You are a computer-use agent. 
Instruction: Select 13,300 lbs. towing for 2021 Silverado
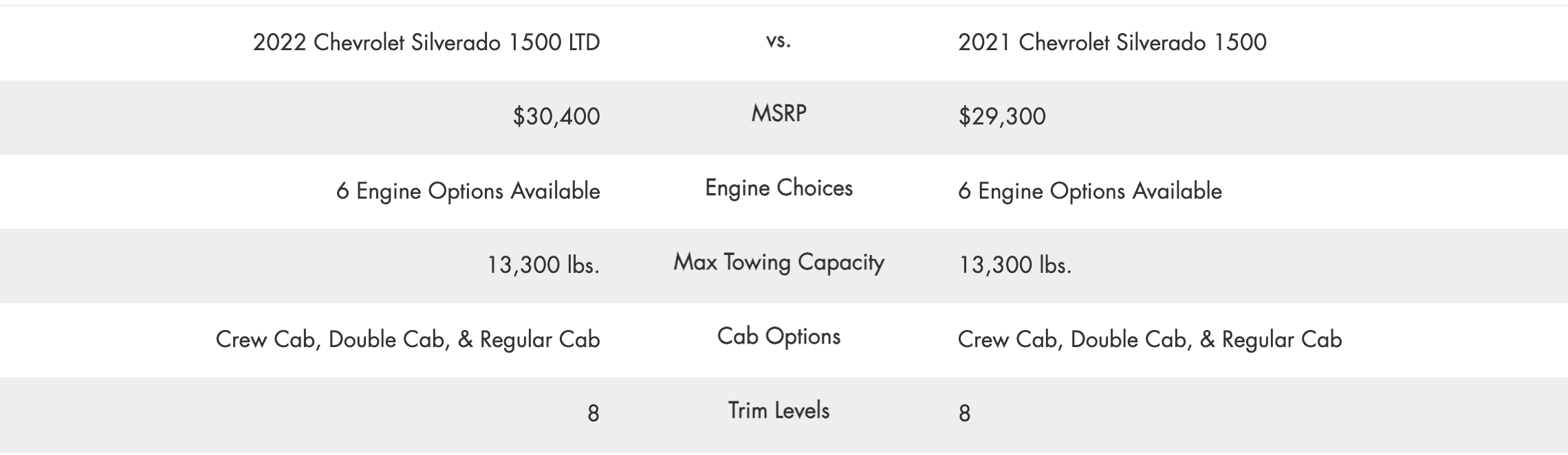click(x=1014, y=265)
